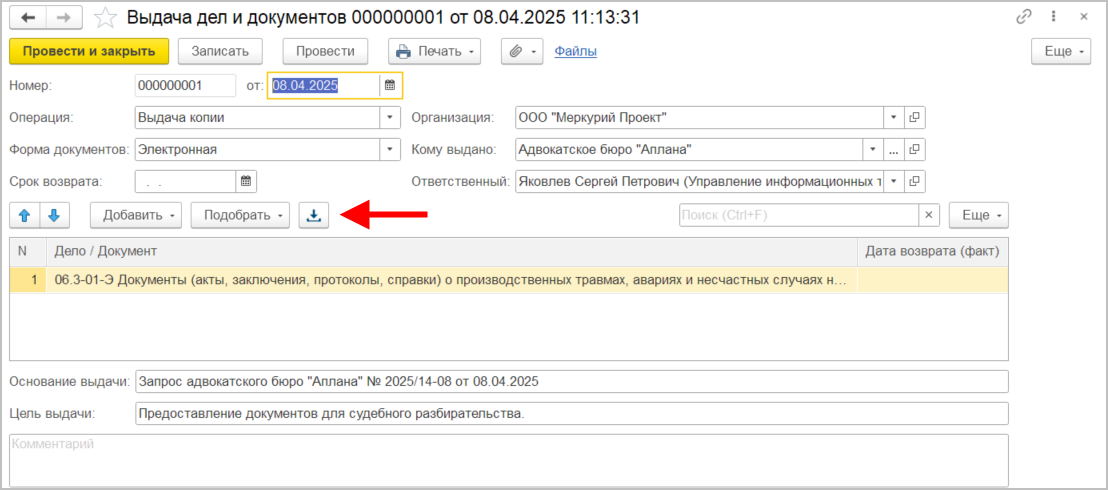The image size is (1108, 490).
Task: Expand the Операция dropdown
Action: coord(390,117)
